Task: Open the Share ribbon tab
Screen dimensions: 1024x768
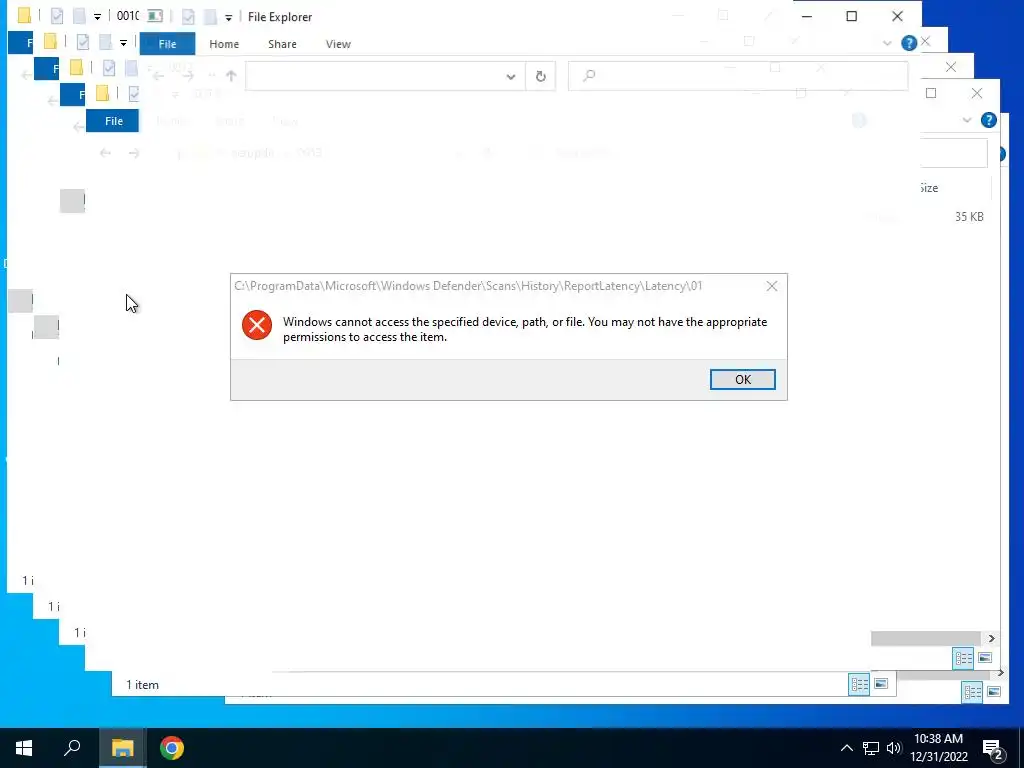Action: 282,44
